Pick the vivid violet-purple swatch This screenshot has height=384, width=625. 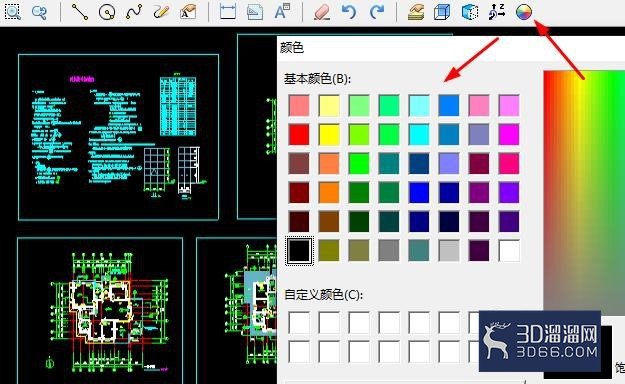(509, 193)
